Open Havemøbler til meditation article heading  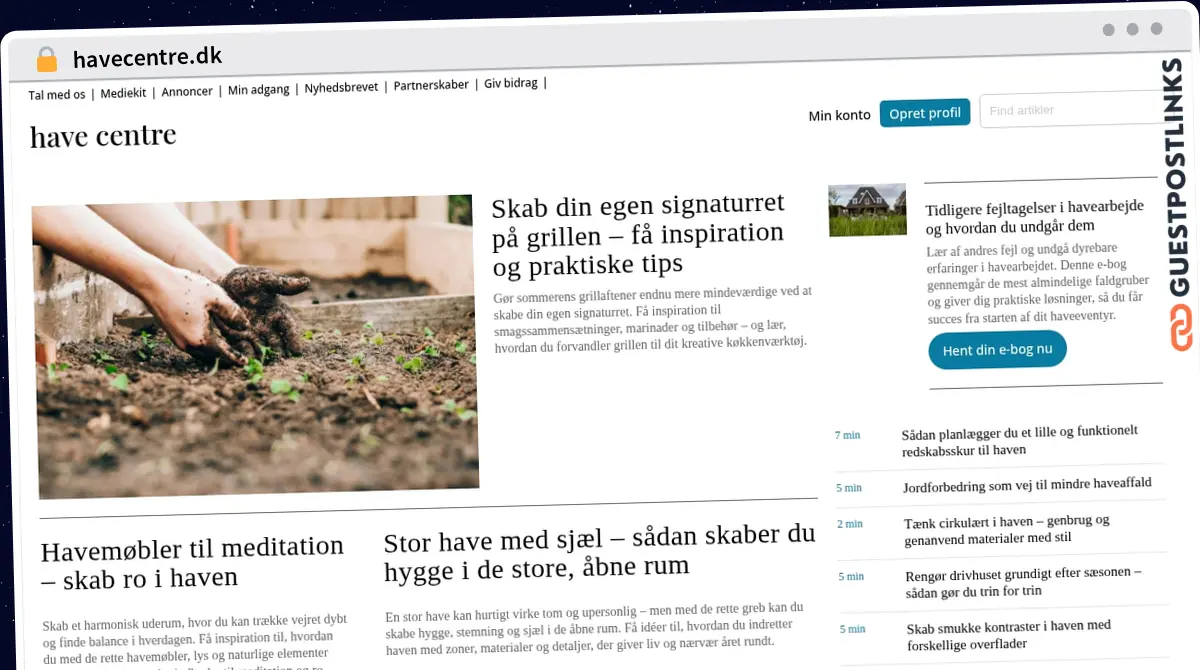tap(192, 563)
